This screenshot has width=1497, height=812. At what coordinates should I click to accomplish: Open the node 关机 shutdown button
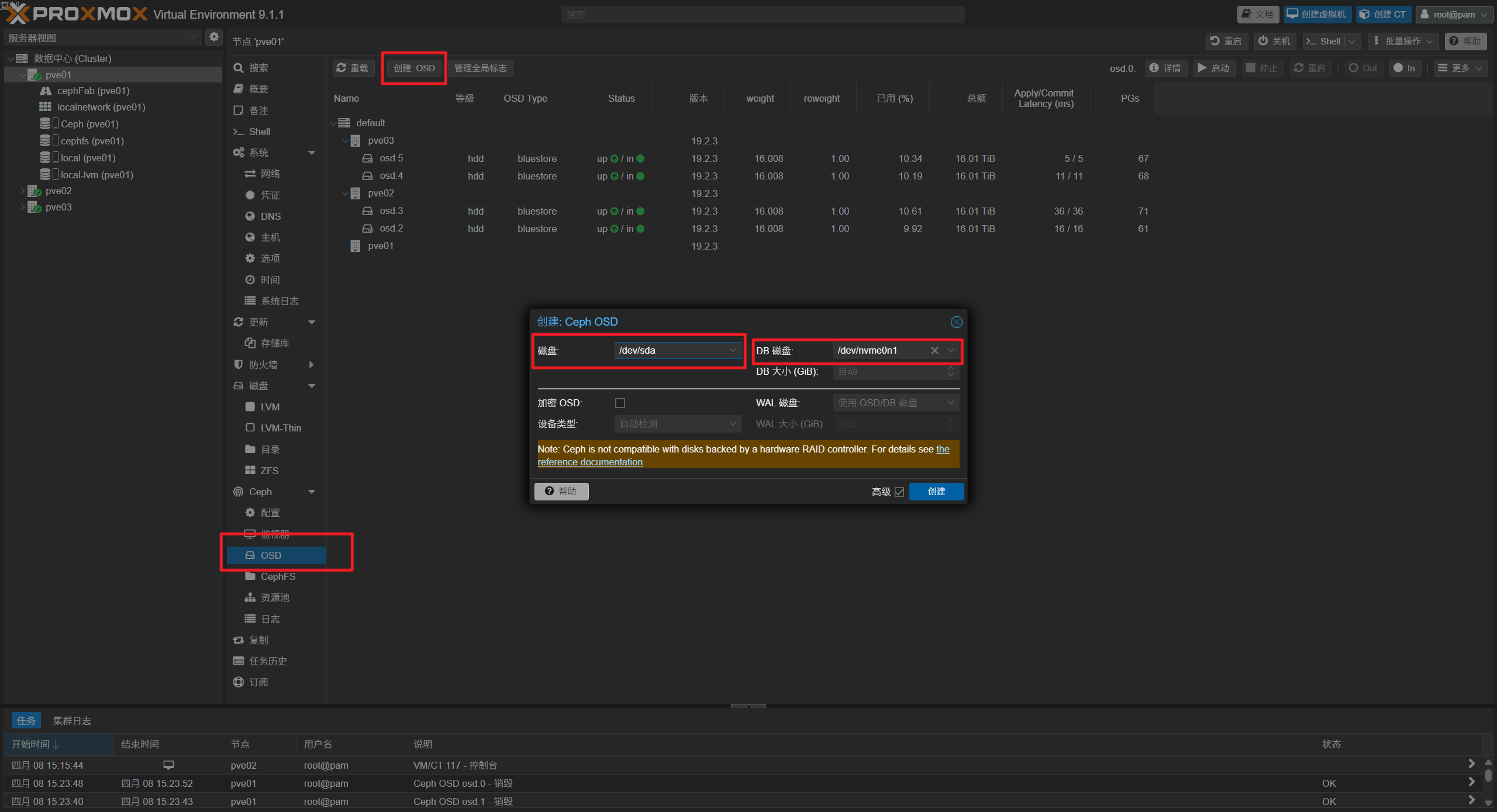point(1275,41)
